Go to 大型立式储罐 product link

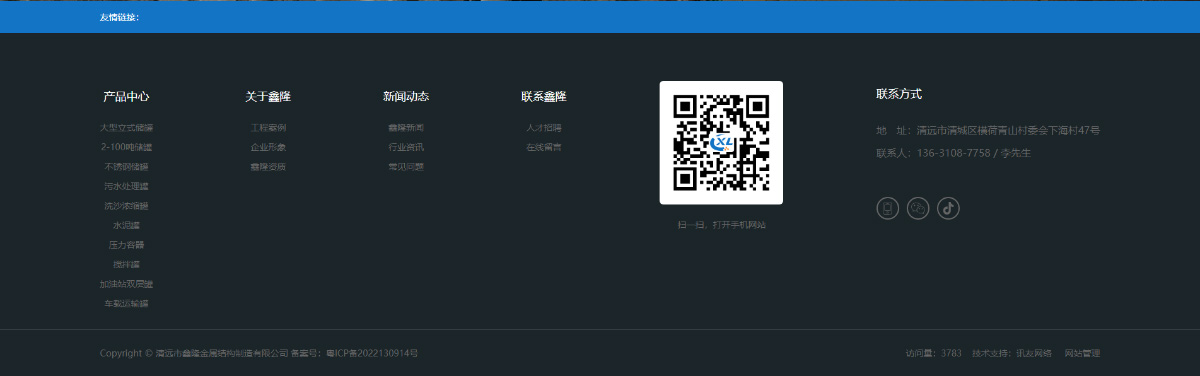tap(126, 128)
